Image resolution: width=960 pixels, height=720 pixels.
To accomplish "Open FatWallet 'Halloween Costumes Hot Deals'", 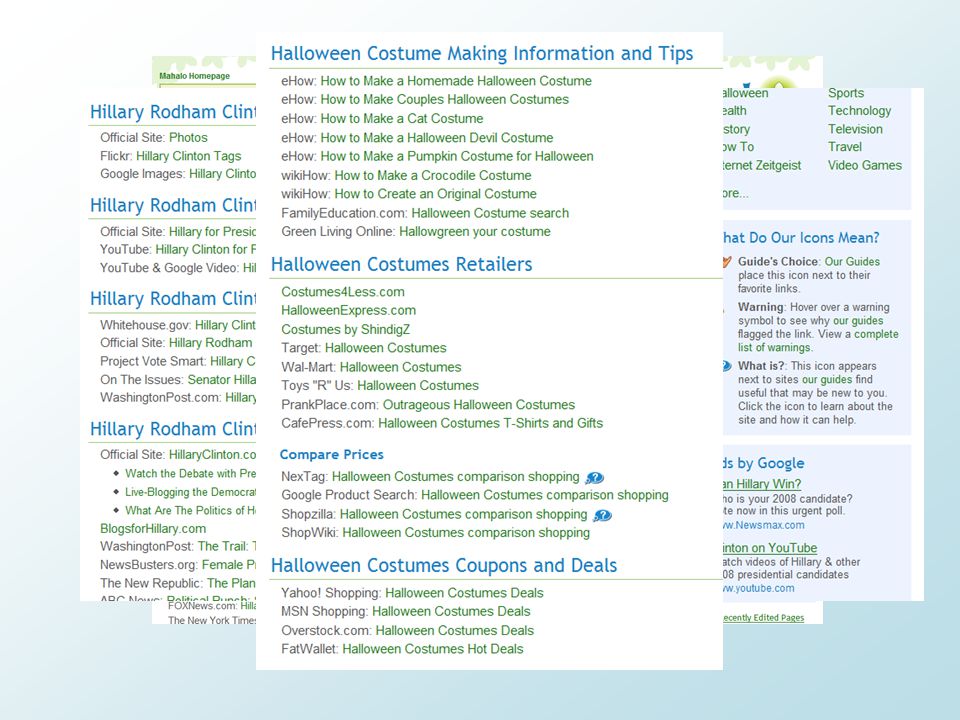I will tap(433, 649).
